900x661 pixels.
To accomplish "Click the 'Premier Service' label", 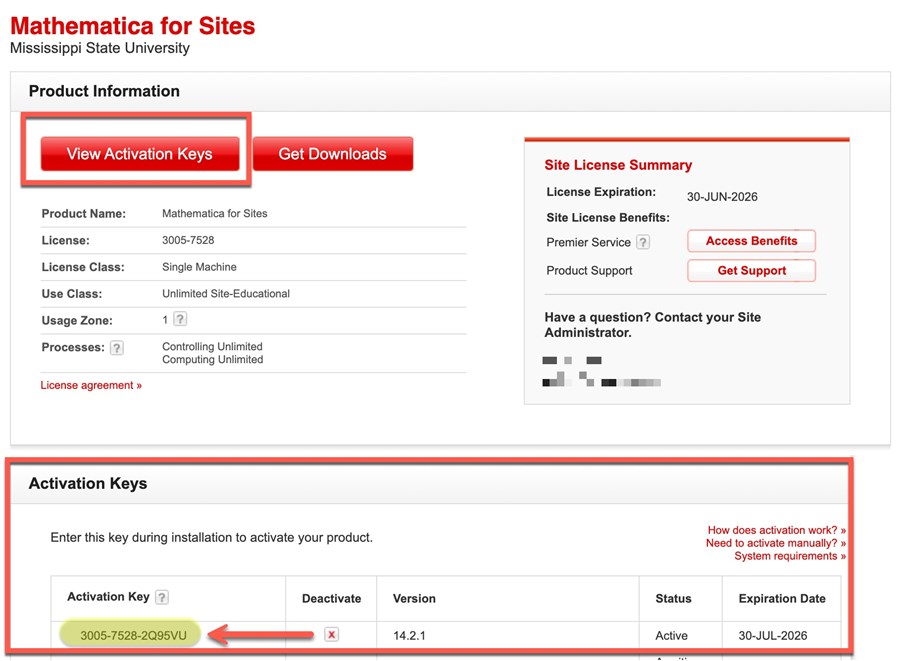I will [x=588, y=242].
